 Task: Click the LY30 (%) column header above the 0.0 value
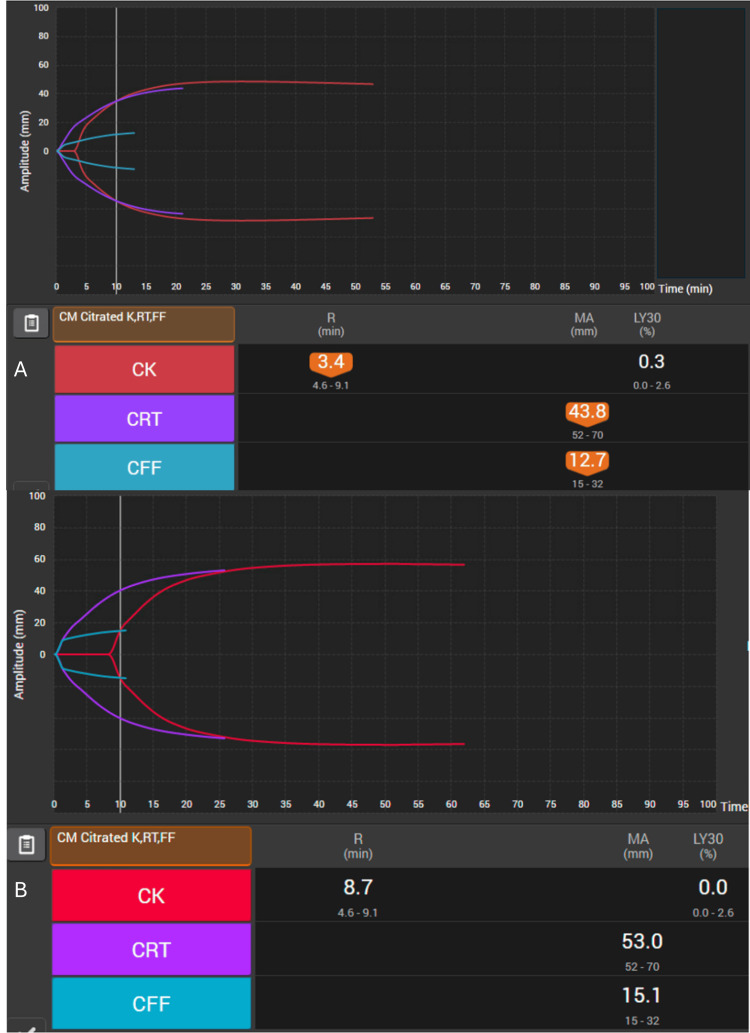tap(708, 846)
